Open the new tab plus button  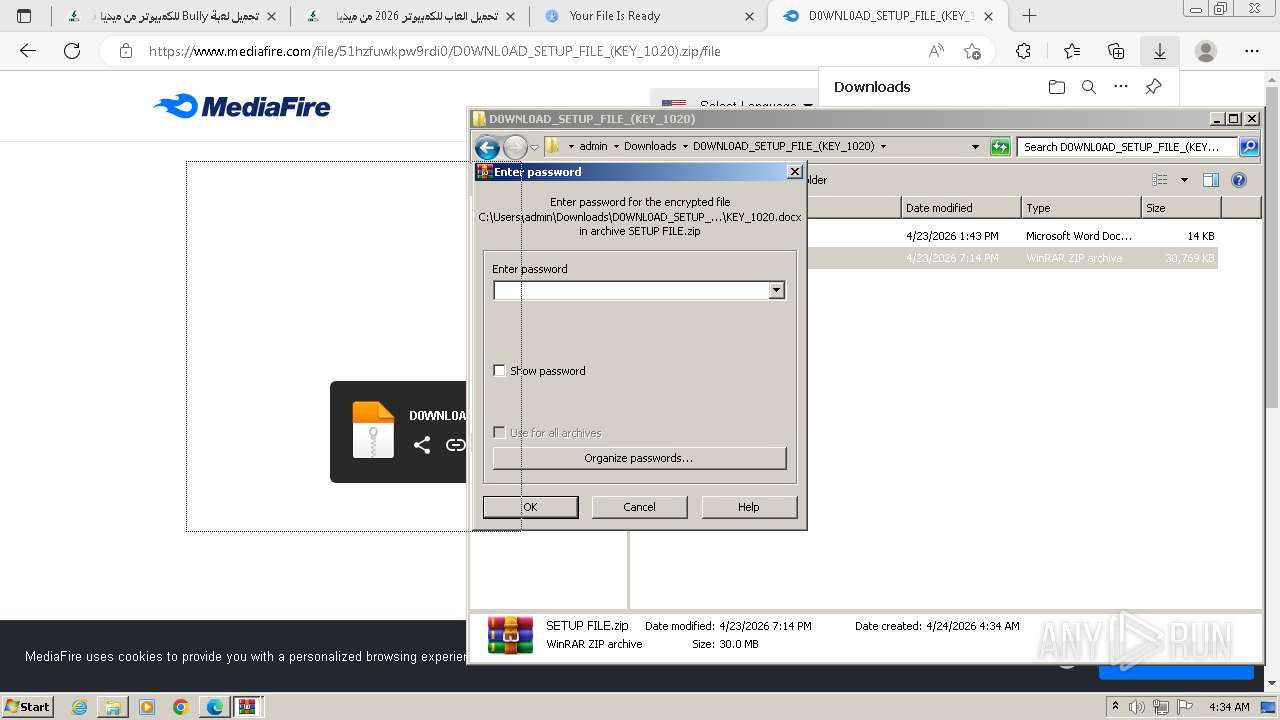(x=1029, y=16)
